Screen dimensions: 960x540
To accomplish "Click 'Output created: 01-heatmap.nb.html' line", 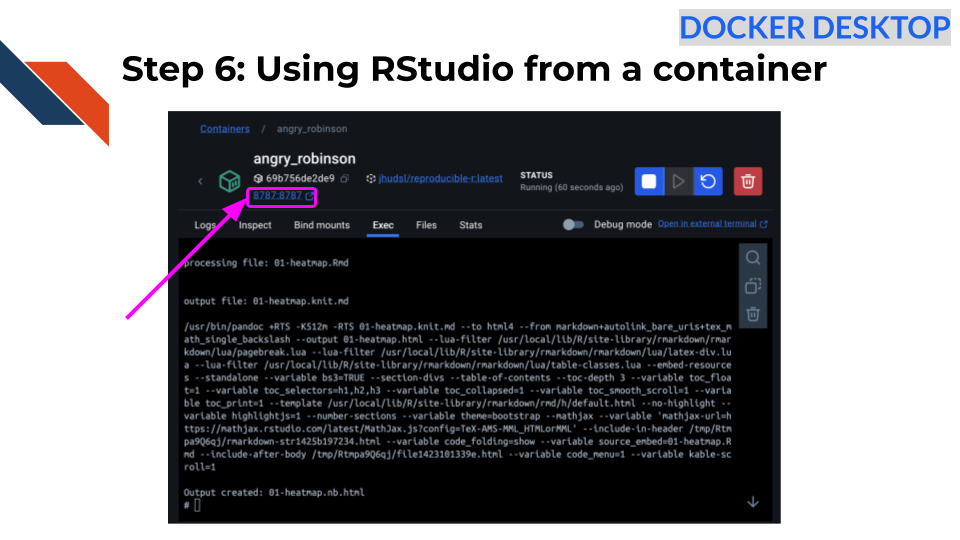I will [274, 492].
